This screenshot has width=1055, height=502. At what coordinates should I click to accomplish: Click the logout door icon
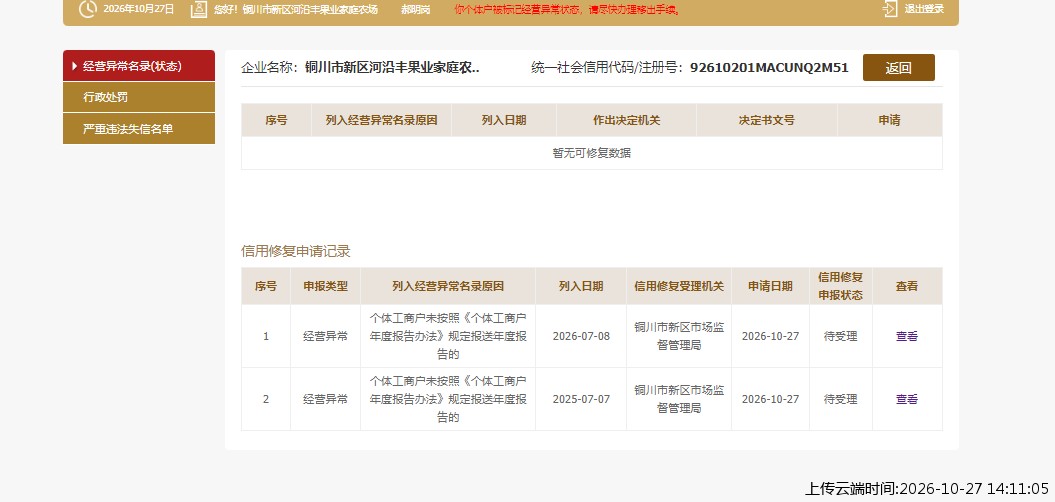coord(890,9)
